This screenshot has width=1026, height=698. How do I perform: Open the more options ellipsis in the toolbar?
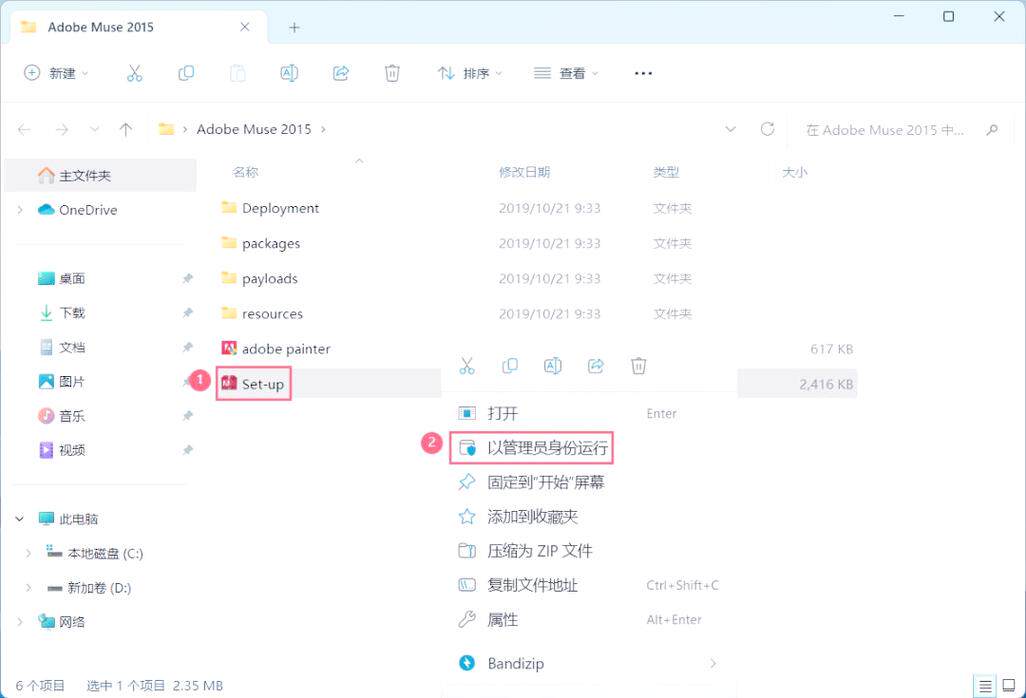643,73
